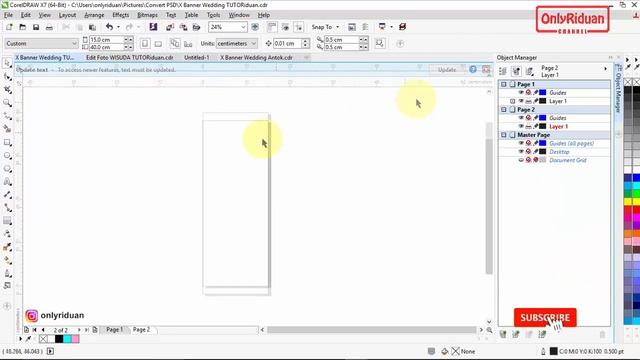The height and width of the screenshot is (360, 640).
Task: Hide Page 2 Layer 1 with eye icon
Action: (521, 127)
